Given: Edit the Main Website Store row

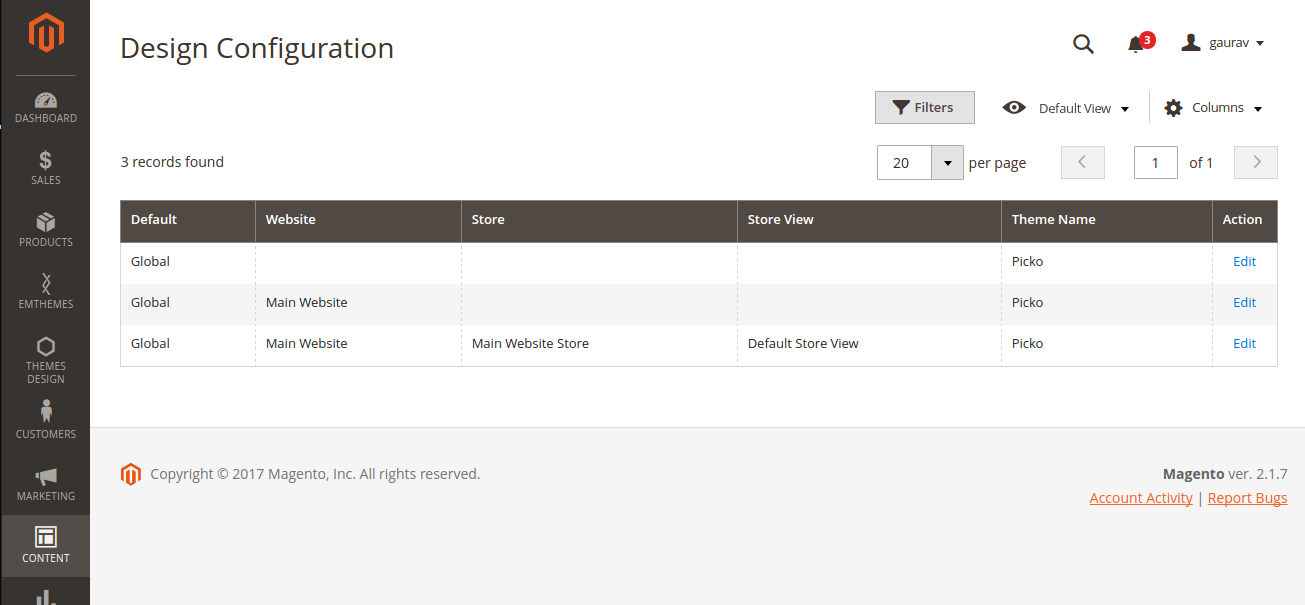Looking at the screenshot, I should pos(1244,343).
